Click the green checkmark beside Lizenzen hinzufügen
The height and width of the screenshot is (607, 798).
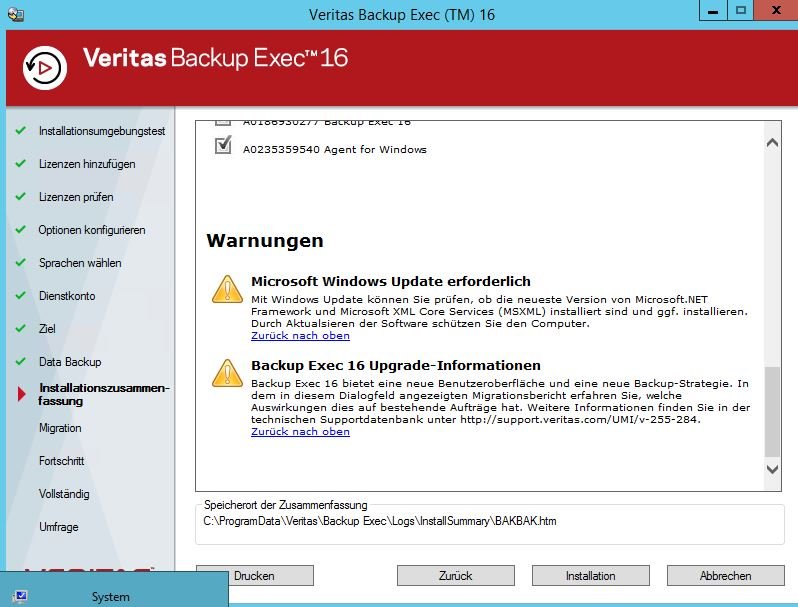[x=20, y=163]
